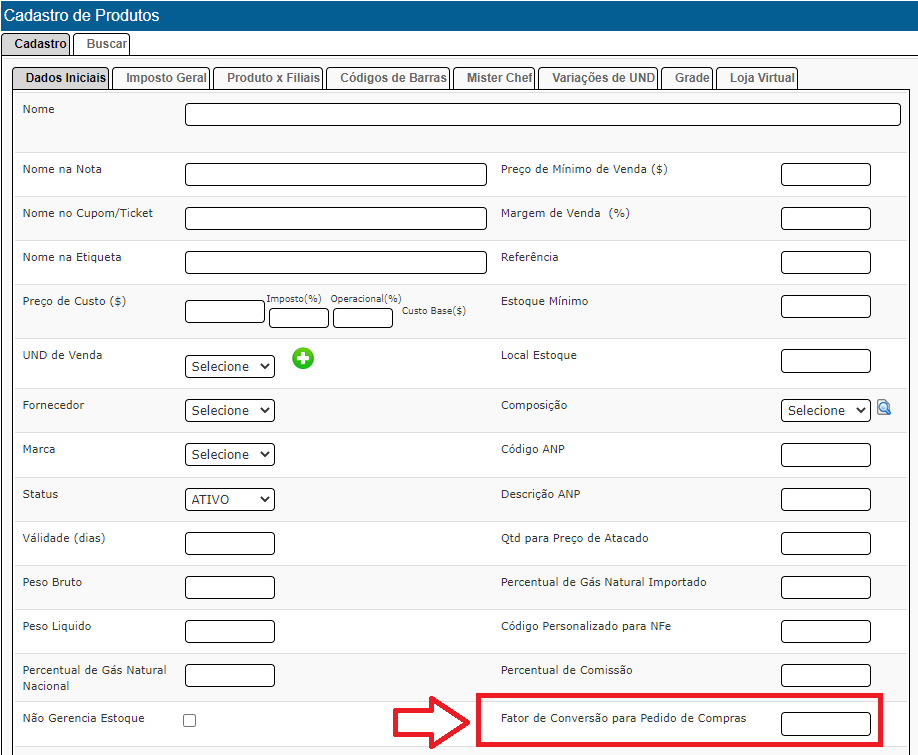The height and width of the screenshot is (755, 918).
Task: Click the Nome input field
Action: coord(542,115)
